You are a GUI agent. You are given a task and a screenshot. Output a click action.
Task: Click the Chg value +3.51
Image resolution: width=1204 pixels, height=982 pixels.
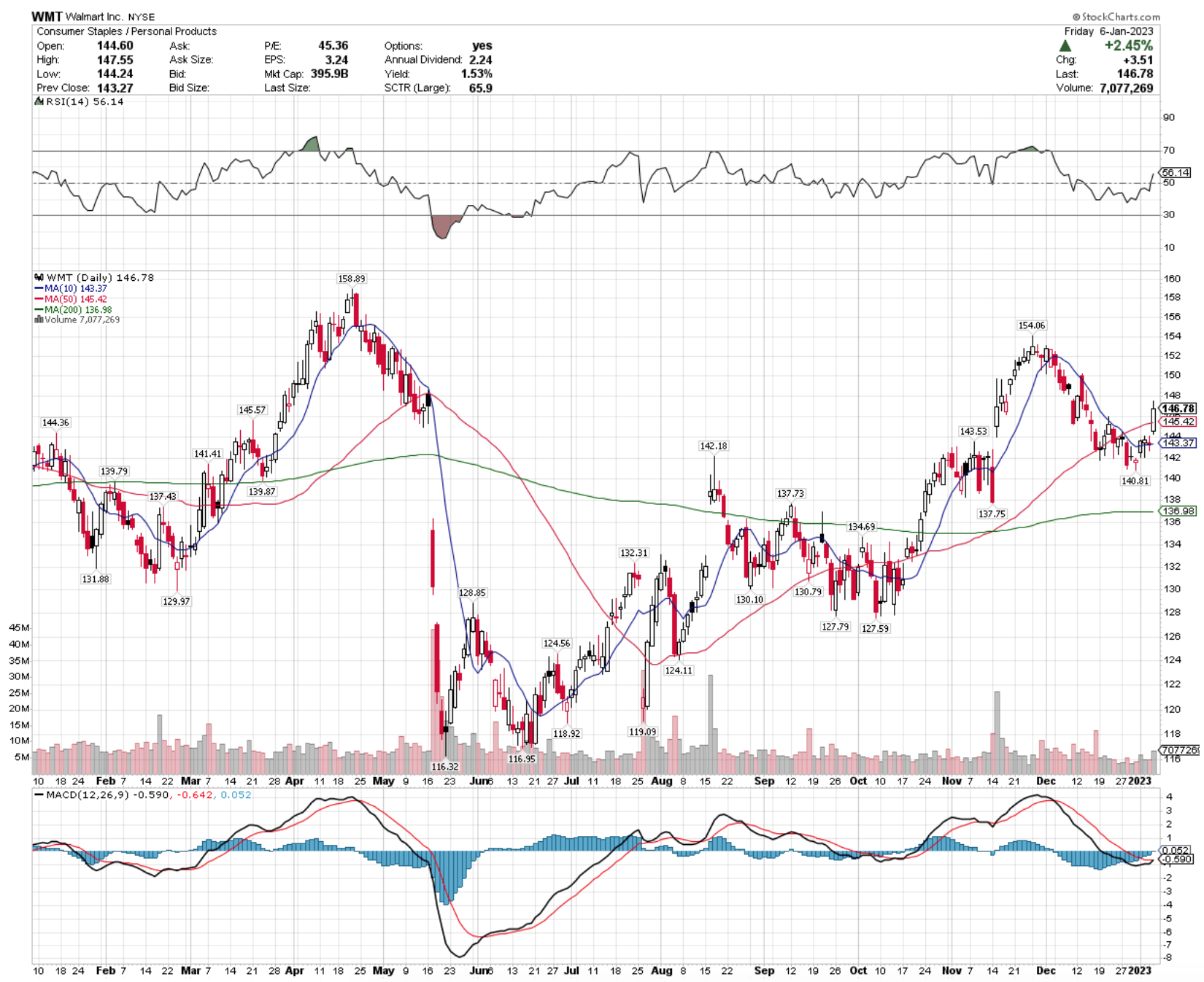(x=1138, y=60)
